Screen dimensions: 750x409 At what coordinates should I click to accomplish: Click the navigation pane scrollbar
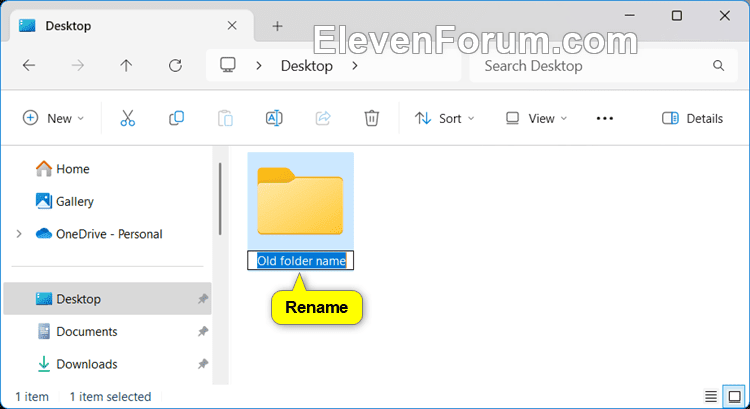point(220,199)
